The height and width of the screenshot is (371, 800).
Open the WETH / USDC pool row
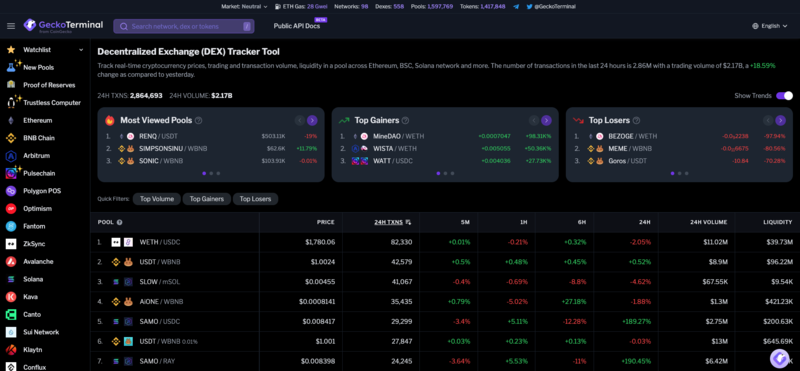click(445, 242)
